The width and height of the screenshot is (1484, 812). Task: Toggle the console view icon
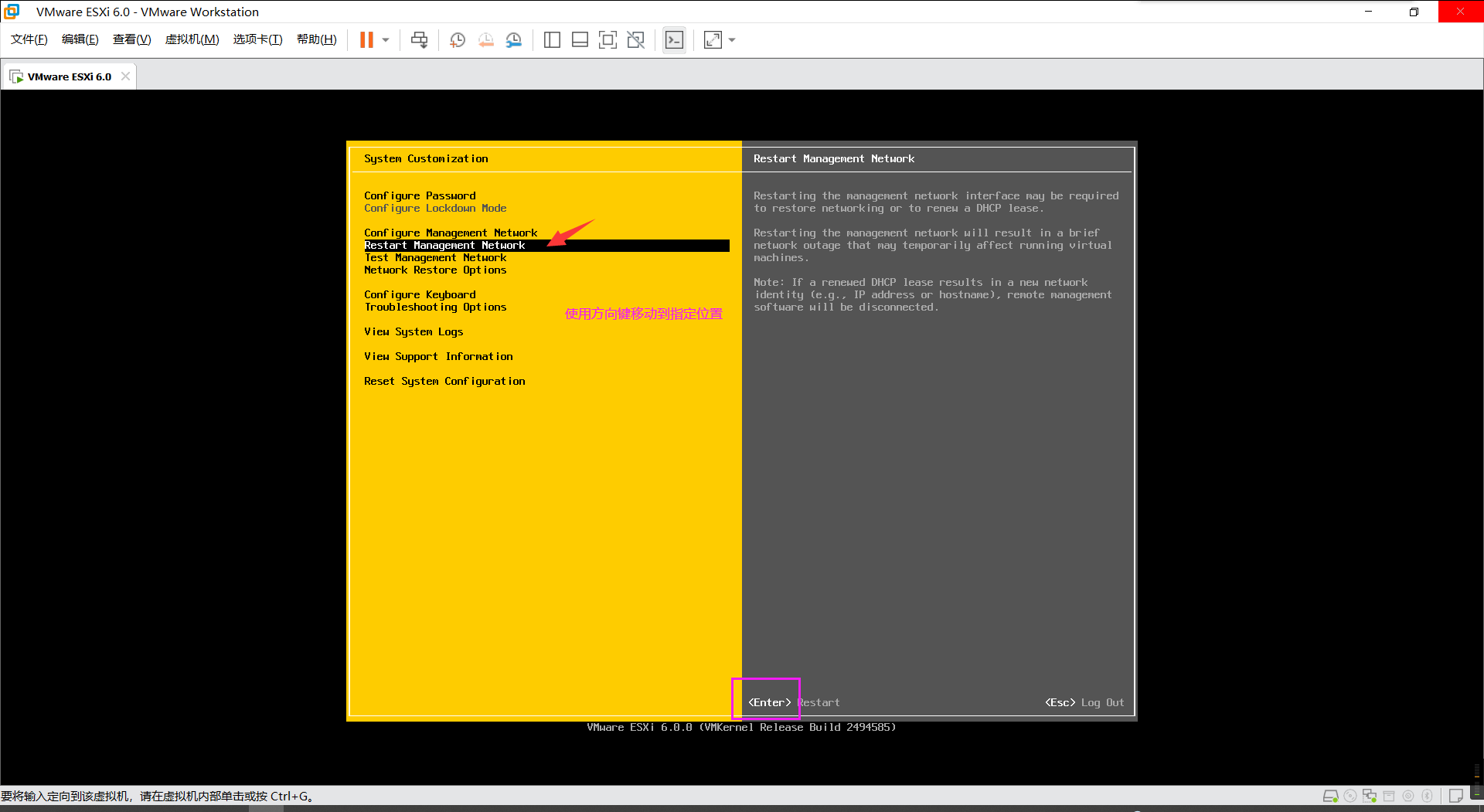pos(674,40)
